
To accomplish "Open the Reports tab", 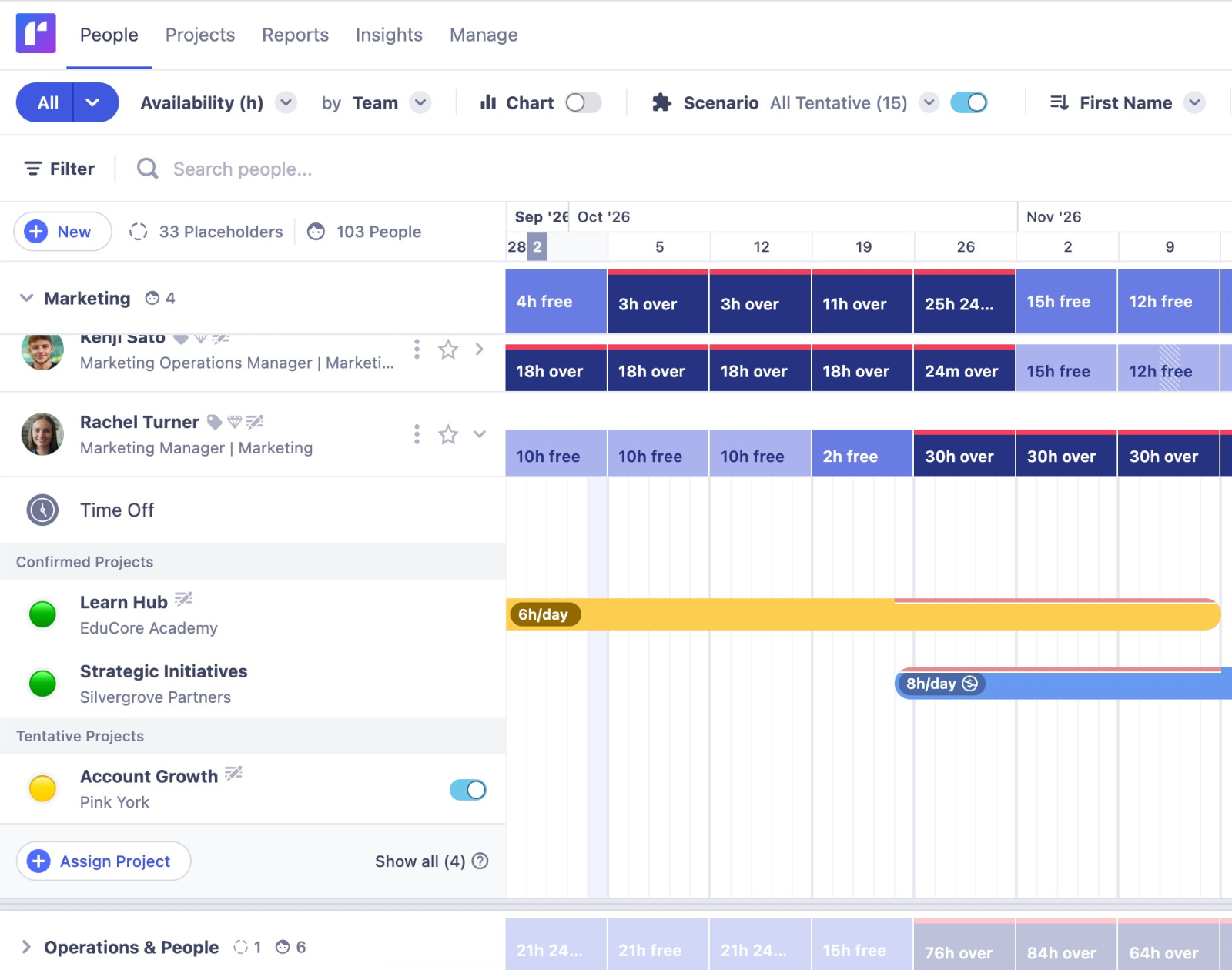I will 296,35.
